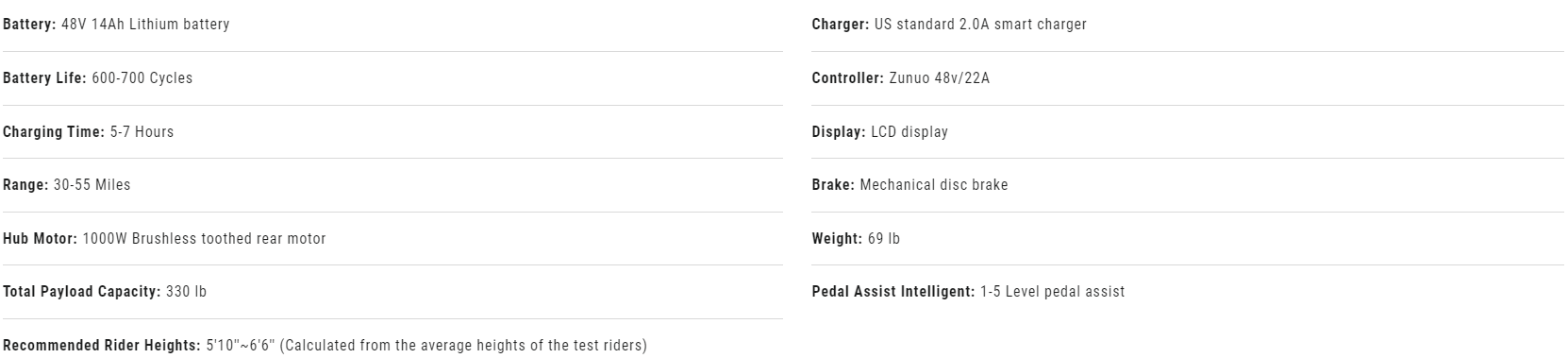
Task: Click the Pedal Assist Intelligent label
Action: (x=893, y=292)
